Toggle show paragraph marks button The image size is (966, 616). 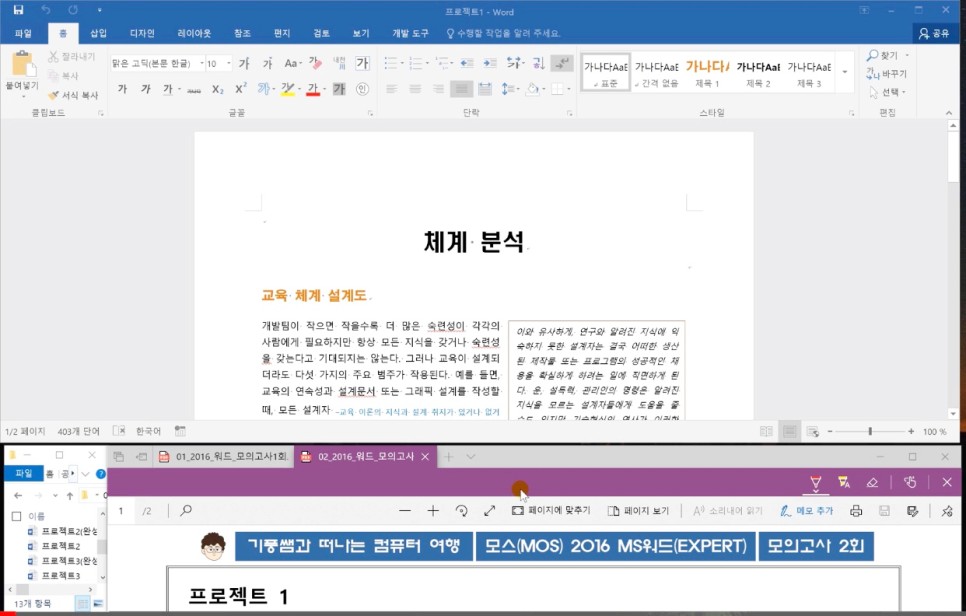point(561,63)
